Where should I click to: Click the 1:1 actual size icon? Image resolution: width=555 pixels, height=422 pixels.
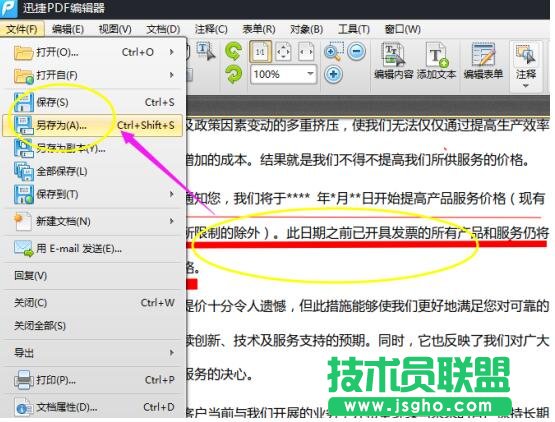coord(260,52)
